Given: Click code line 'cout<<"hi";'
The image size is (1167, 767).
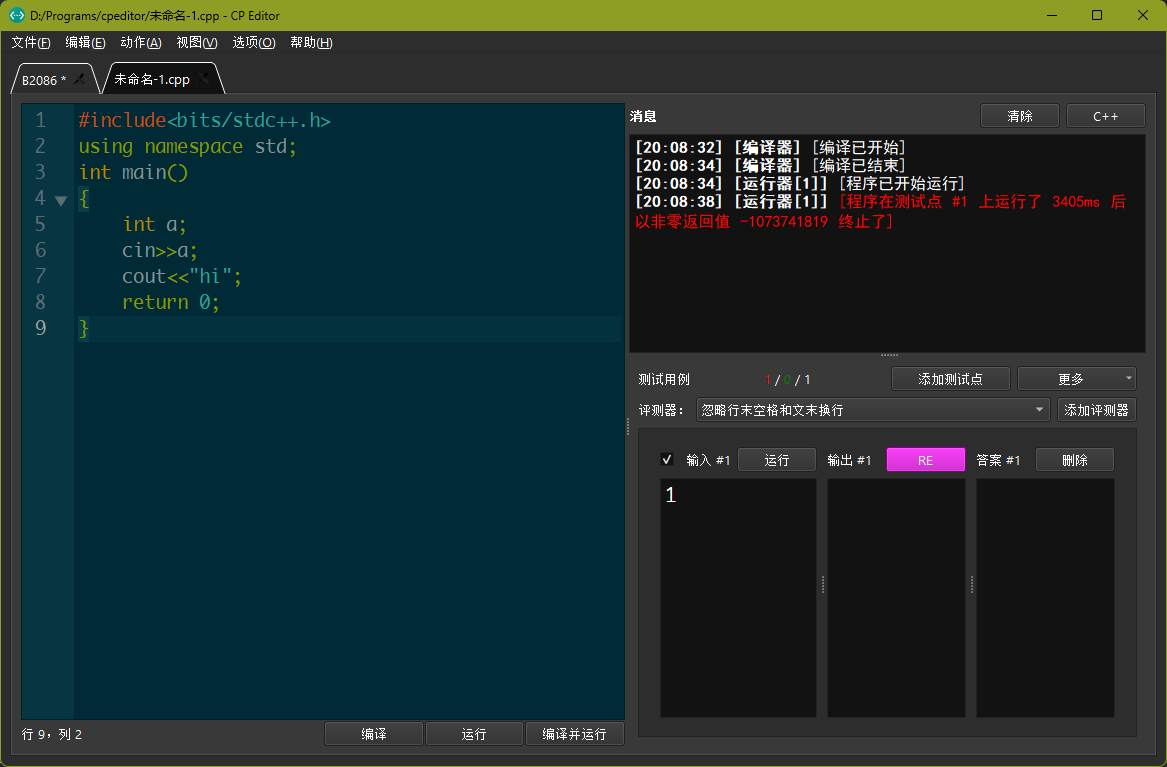Looking at the screenshot, I should (x=182, y=276).
